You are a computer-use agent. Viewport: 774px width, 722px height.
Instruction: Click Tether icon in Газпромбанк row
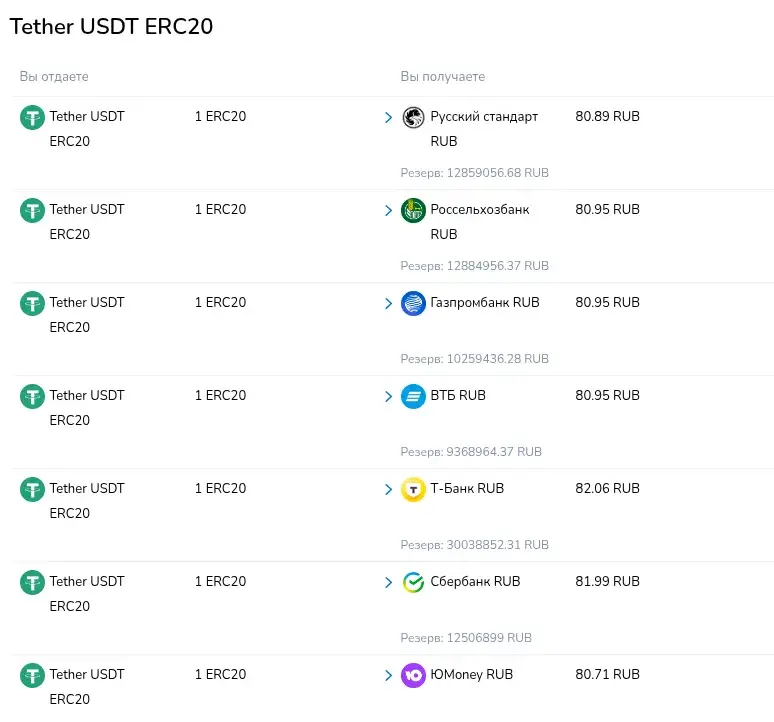click(x=32, y=303)
